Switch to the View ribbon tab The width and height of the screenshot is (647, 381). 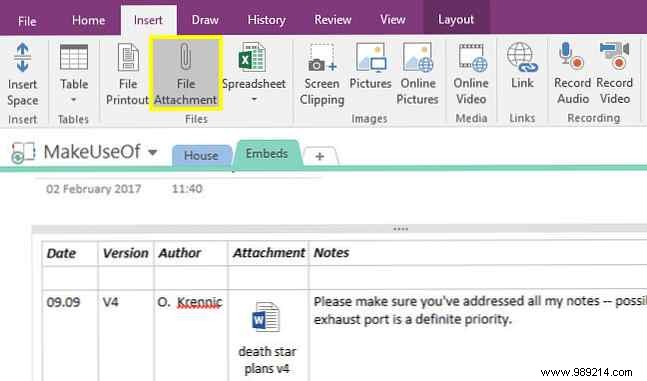coord(392,19)
